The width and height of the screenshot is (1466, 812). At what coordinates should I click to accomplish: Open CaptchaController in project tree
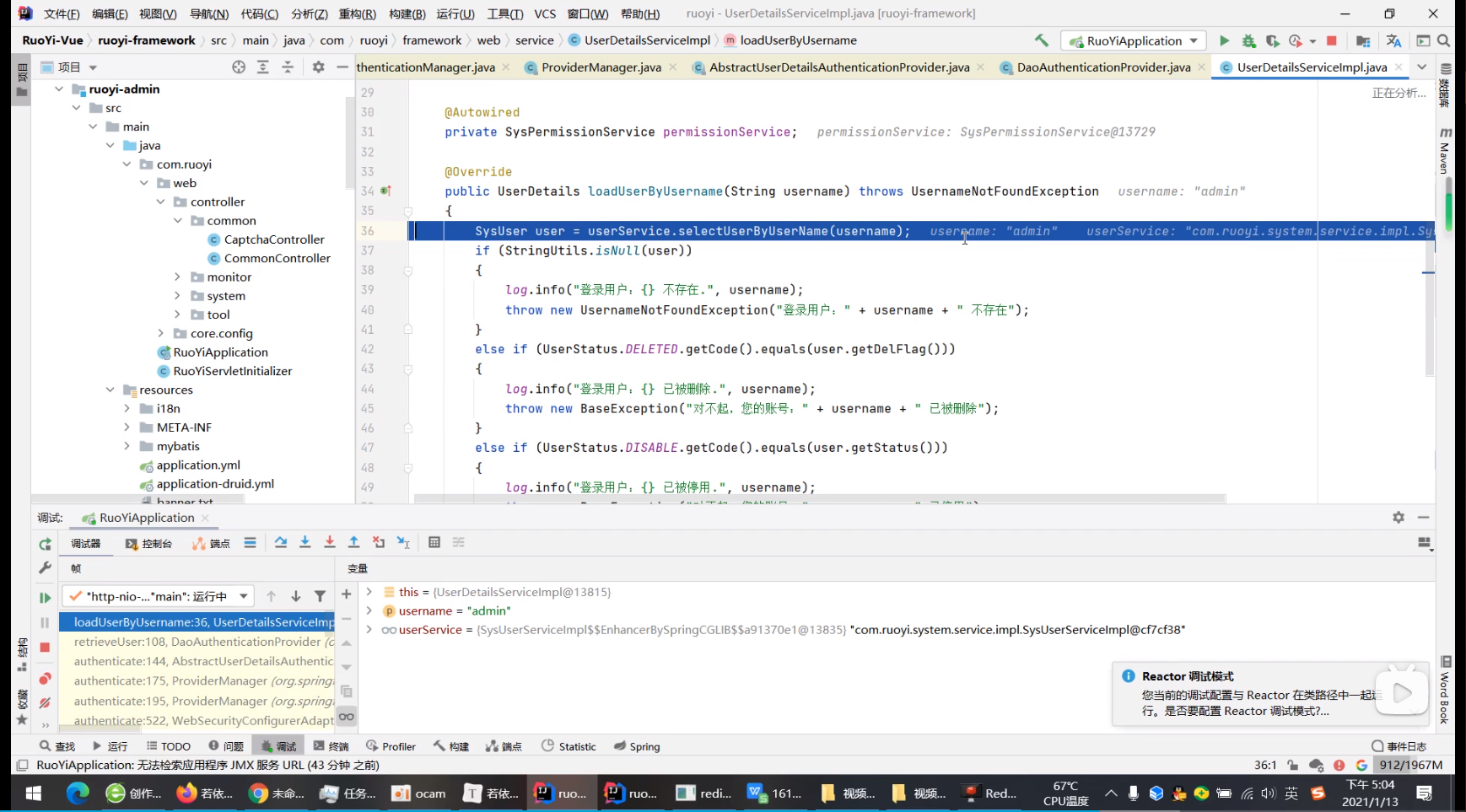pyautogui.click(x=274, y=239)
